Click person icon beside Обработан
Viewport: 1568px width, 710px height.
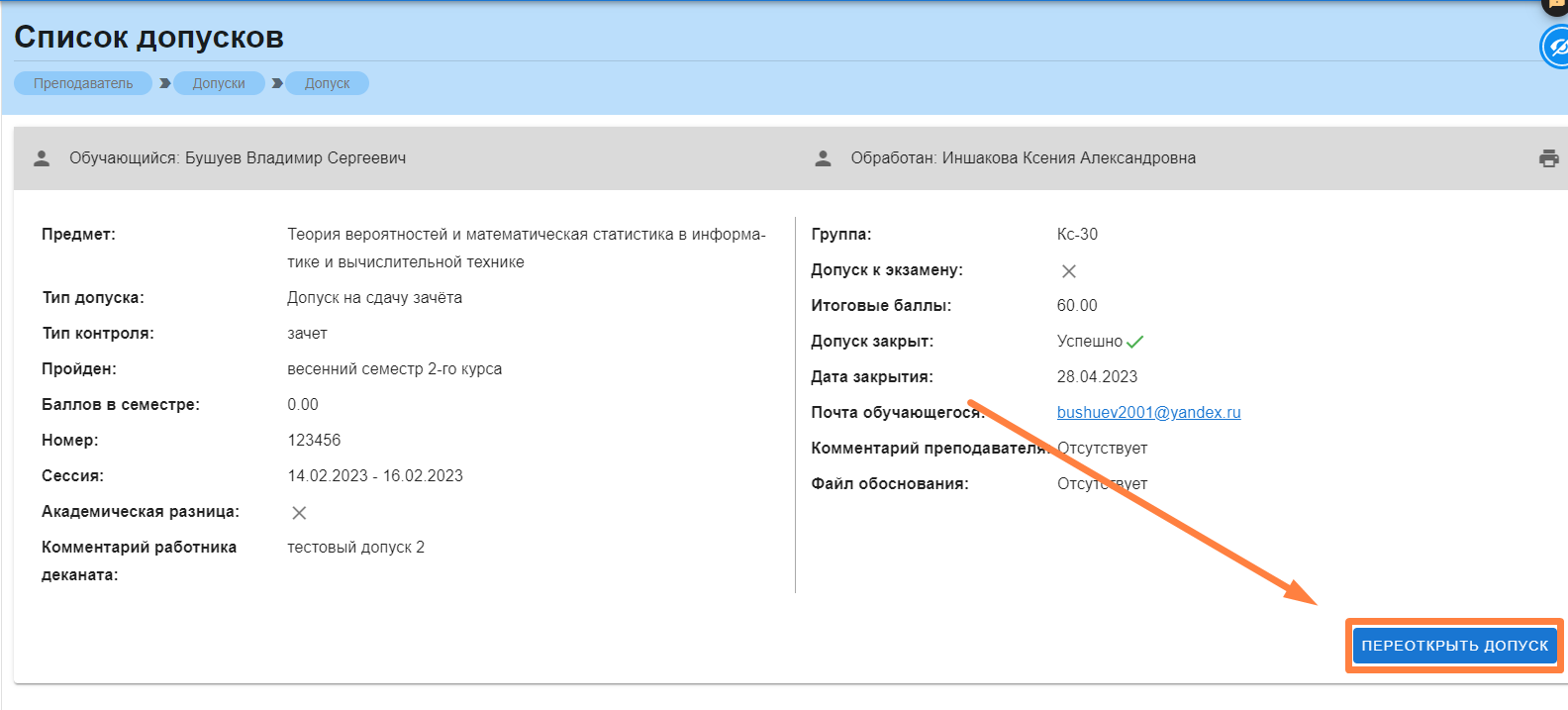(x=823, y=158)
